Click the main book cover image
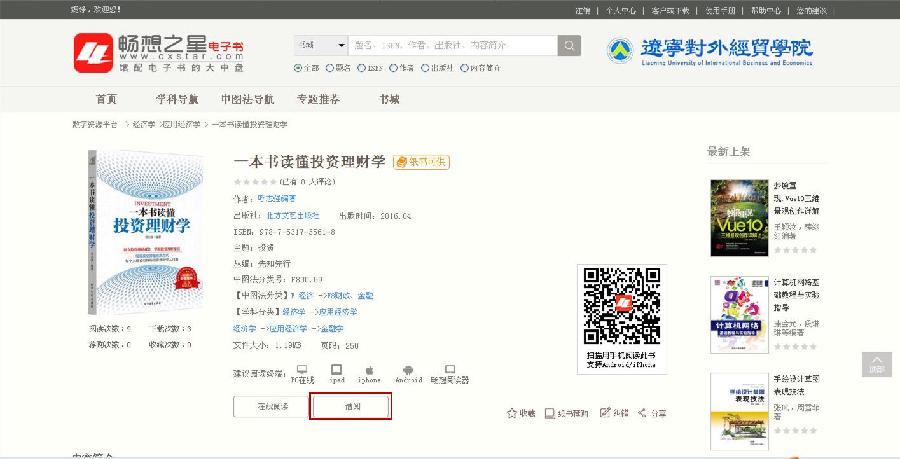The height and width of the screenshot is (459, 900). click(145, 232)
